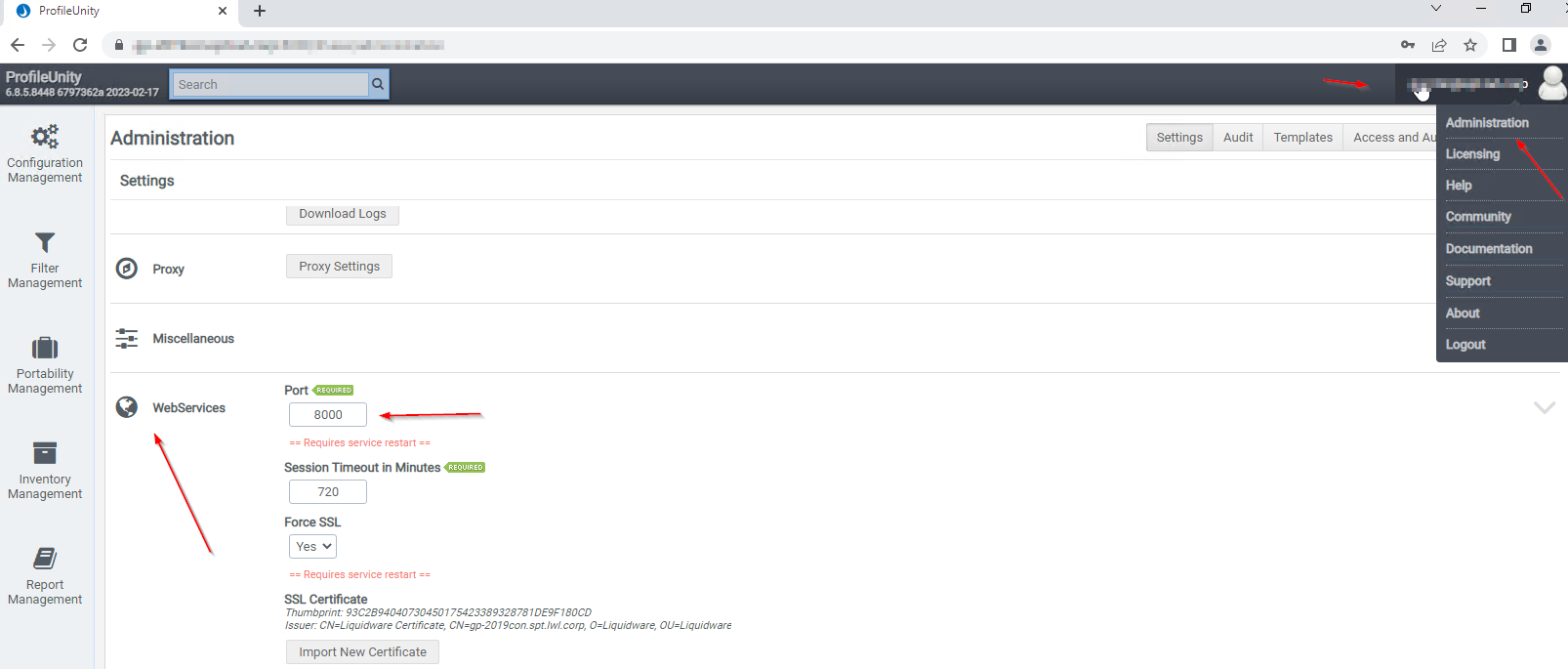Click the Settings section heading
This screenshot has width=1568, height=669.
click(147, 181)
